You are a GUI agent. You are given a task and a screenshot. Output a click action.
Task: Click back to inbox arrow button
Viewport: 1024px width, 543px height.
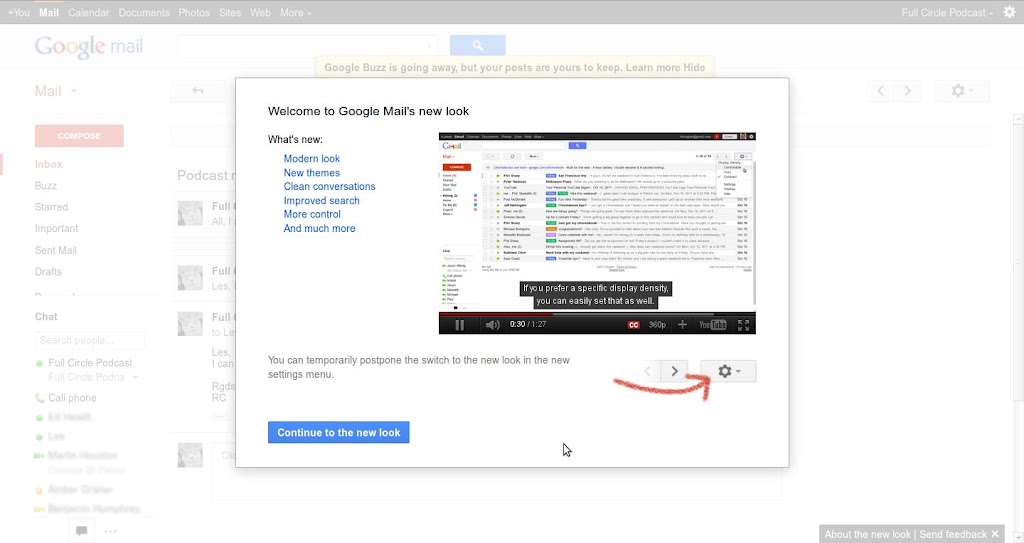pos(198,91)
